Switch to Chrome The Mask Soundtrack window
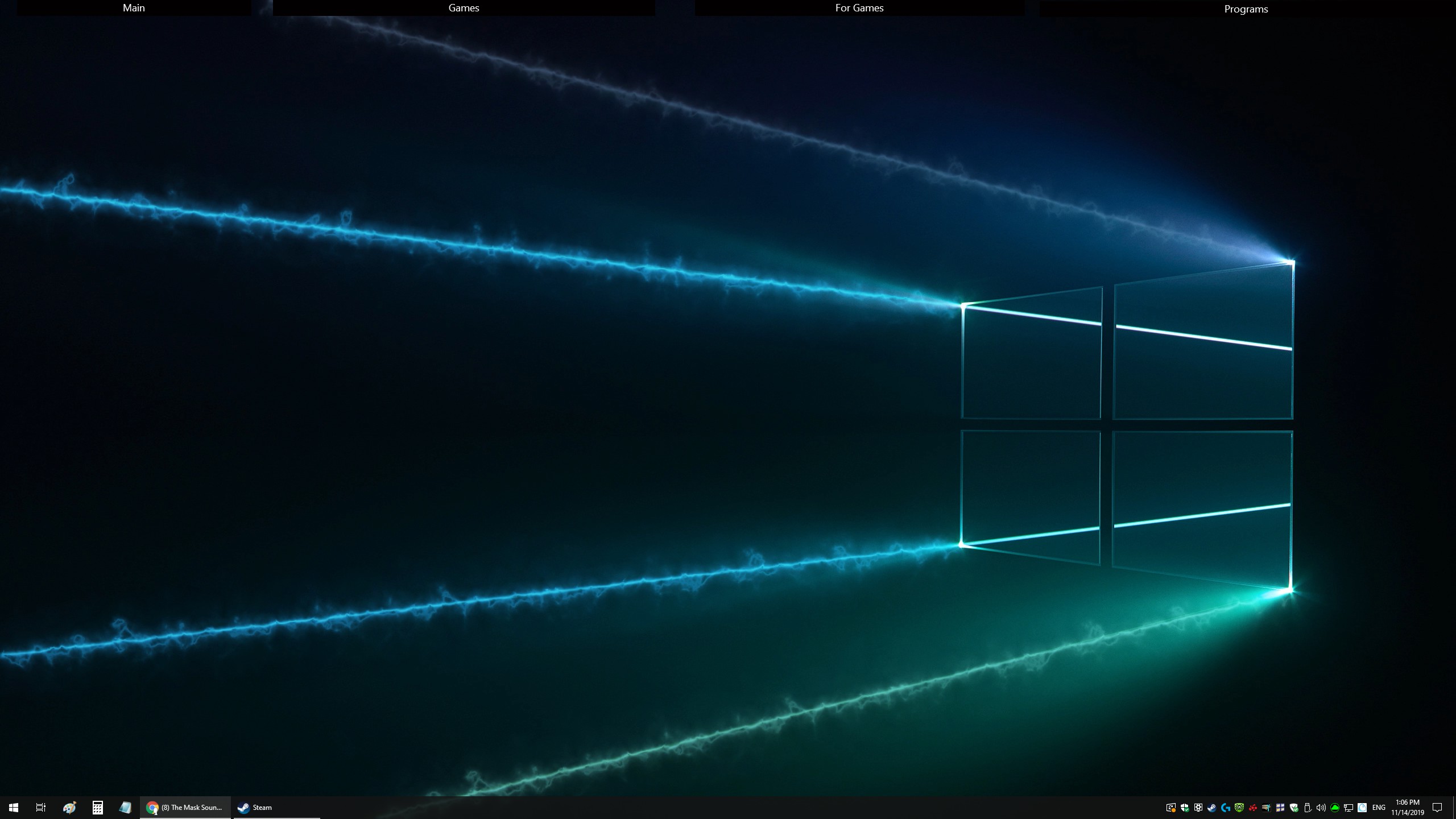 (185, 808)
